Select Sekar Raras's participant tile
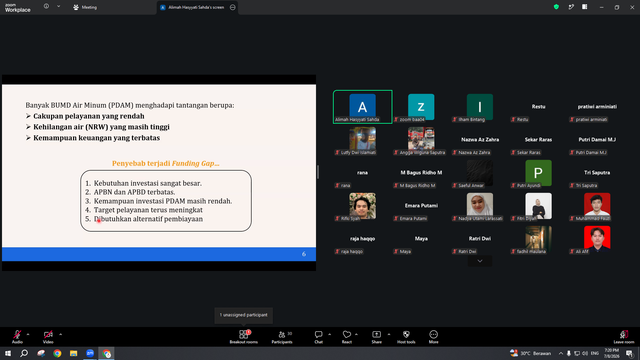 [x=538, y=140]
